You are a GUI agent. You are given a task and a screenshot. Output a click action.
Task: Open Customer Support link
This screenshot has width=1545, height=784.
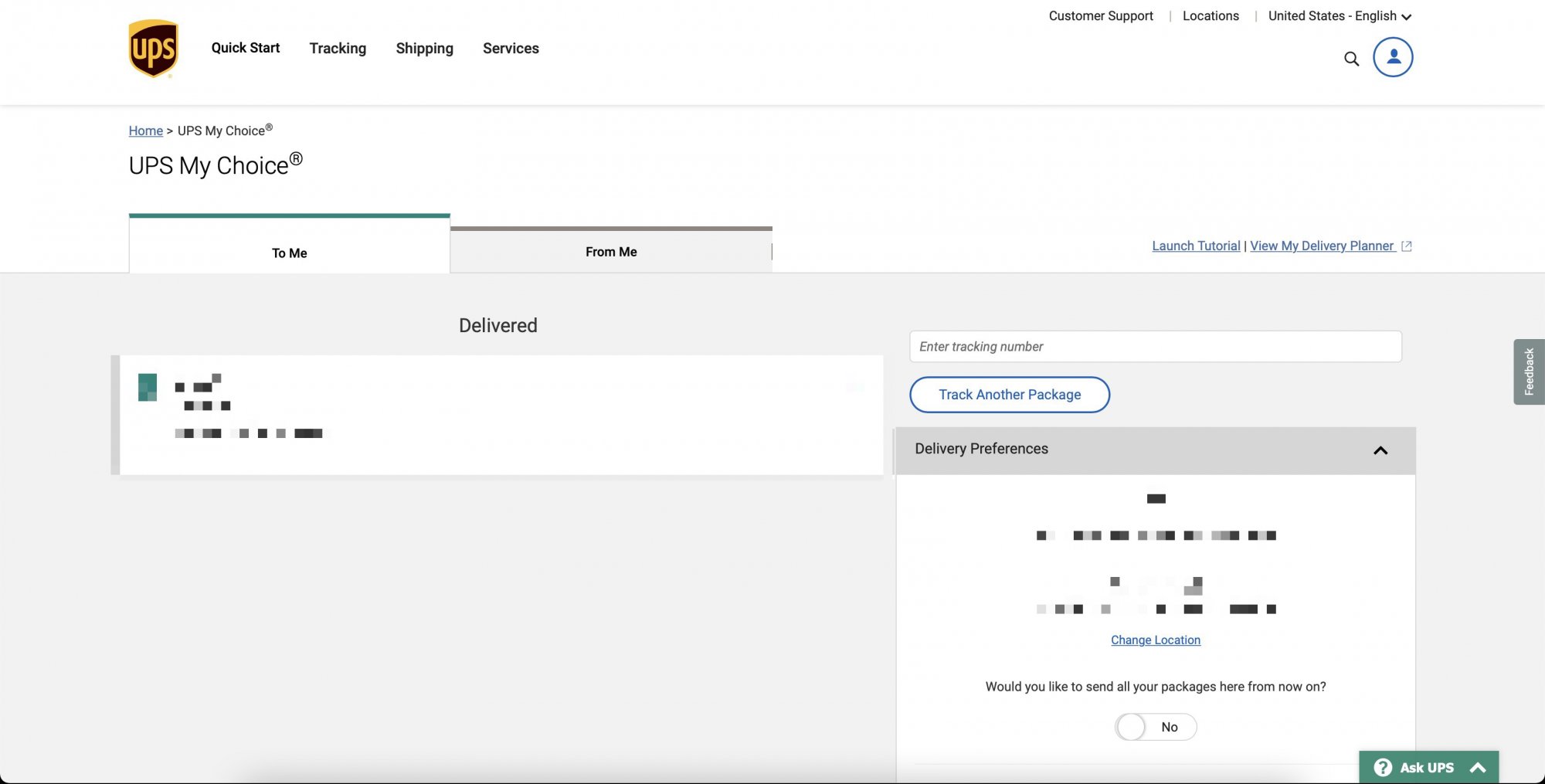tap(1101, 15)
